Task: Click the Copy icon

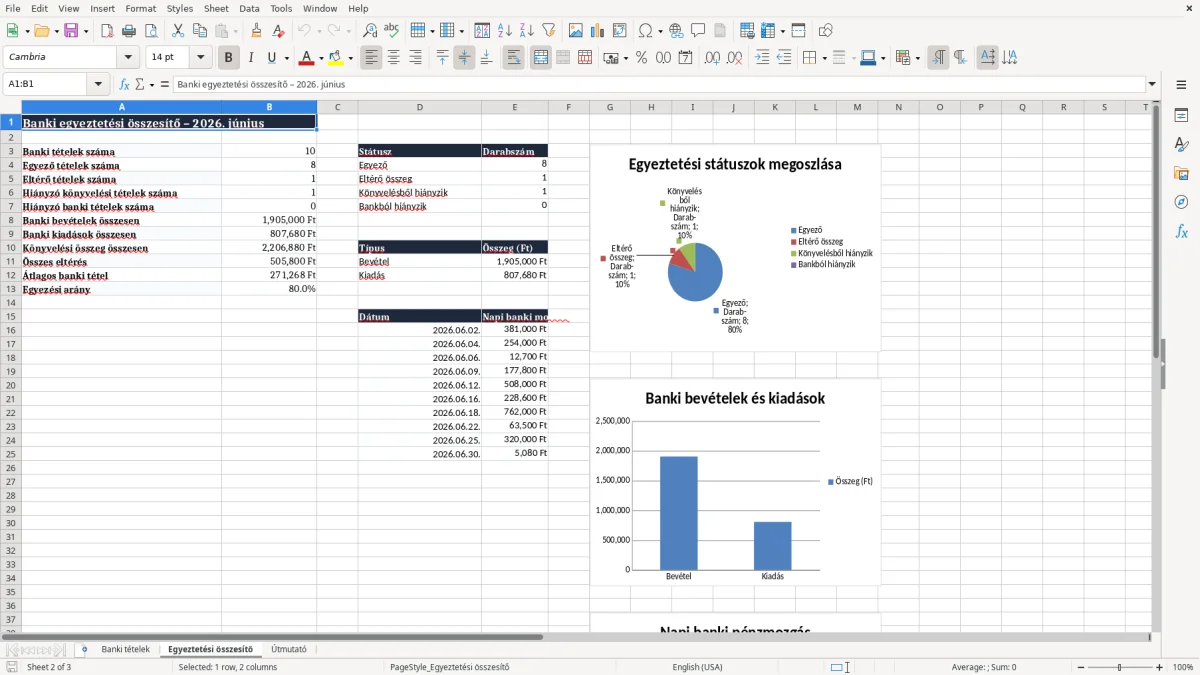Action: point(199,31)
